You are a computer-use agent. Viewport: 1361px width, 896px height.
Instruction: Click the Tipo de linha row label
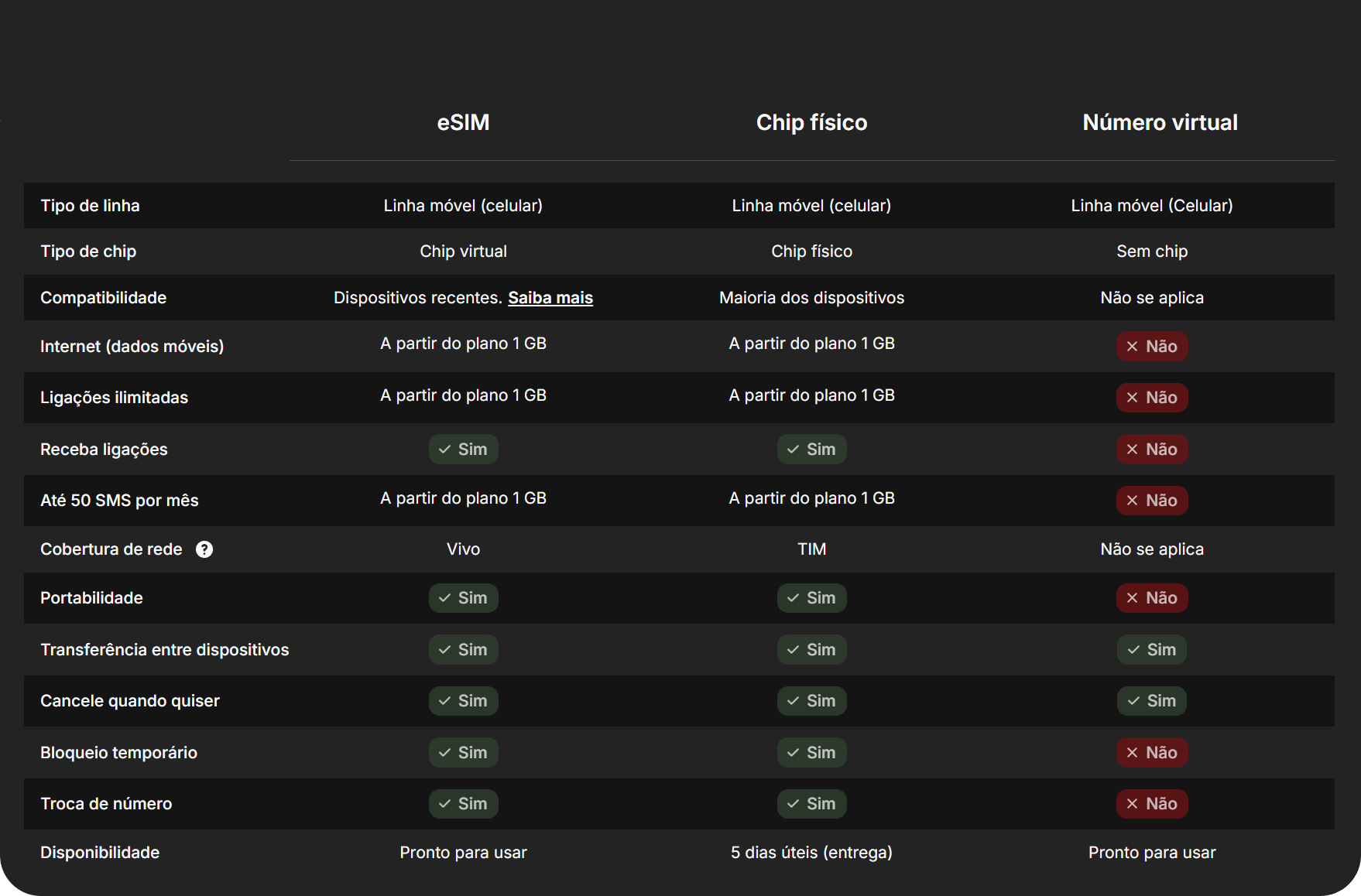point(90,206)
